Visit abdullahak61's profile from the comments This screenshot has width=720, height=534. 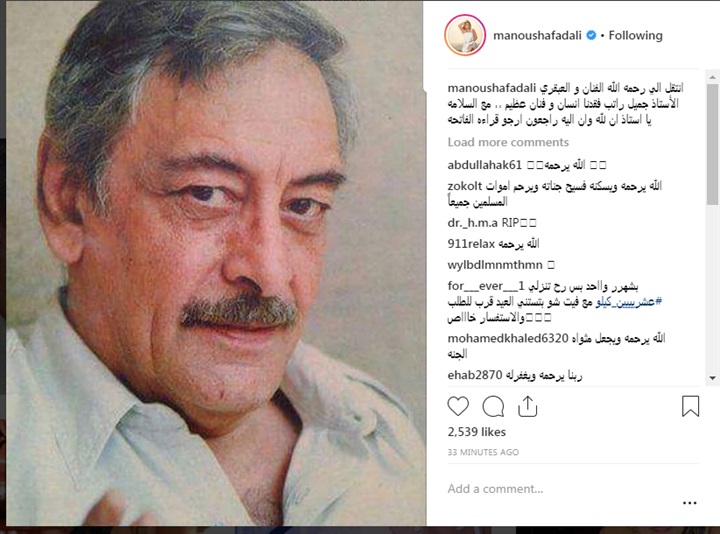(x=484, y=165)
